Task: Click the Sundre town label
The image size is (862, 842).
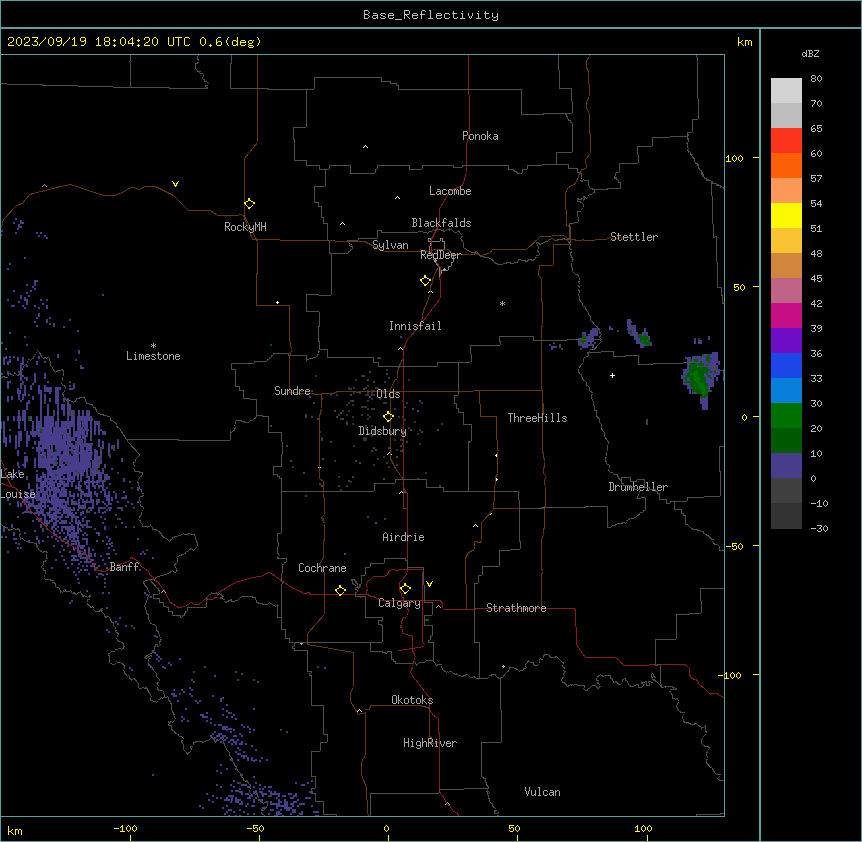Action: point(292,391)
